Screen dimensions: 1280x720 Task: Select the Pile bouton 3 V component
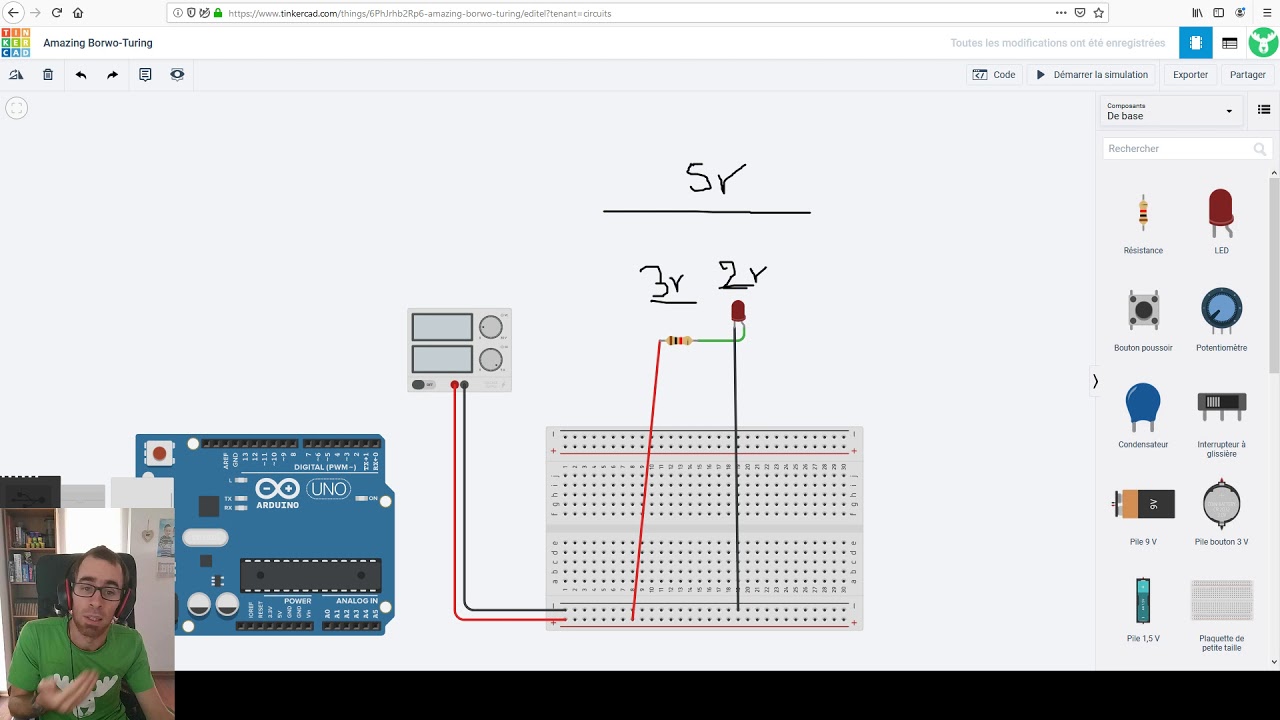(1221, 513)
